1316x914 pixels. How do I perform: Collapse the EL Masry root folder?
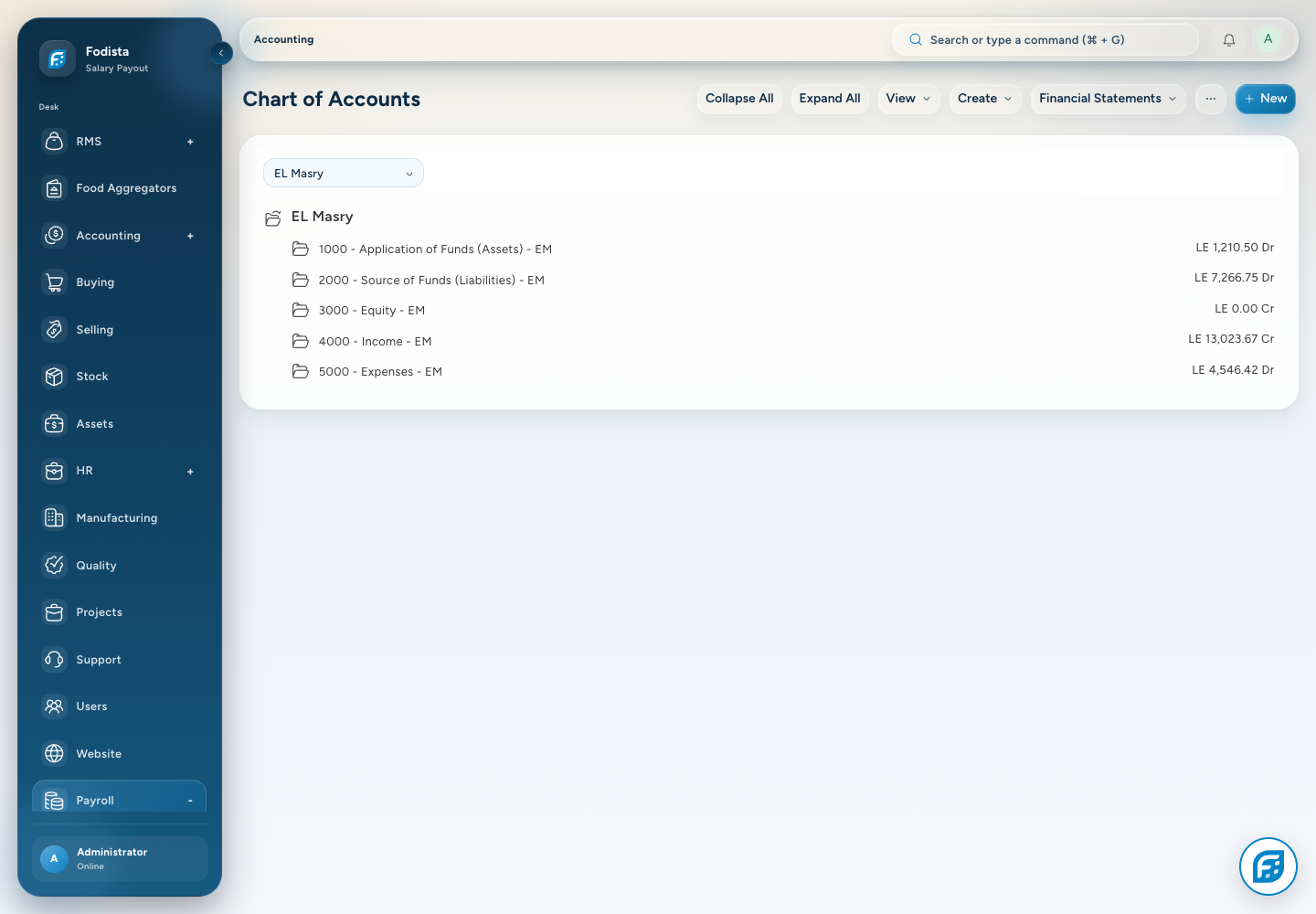[x=272, y=218]
